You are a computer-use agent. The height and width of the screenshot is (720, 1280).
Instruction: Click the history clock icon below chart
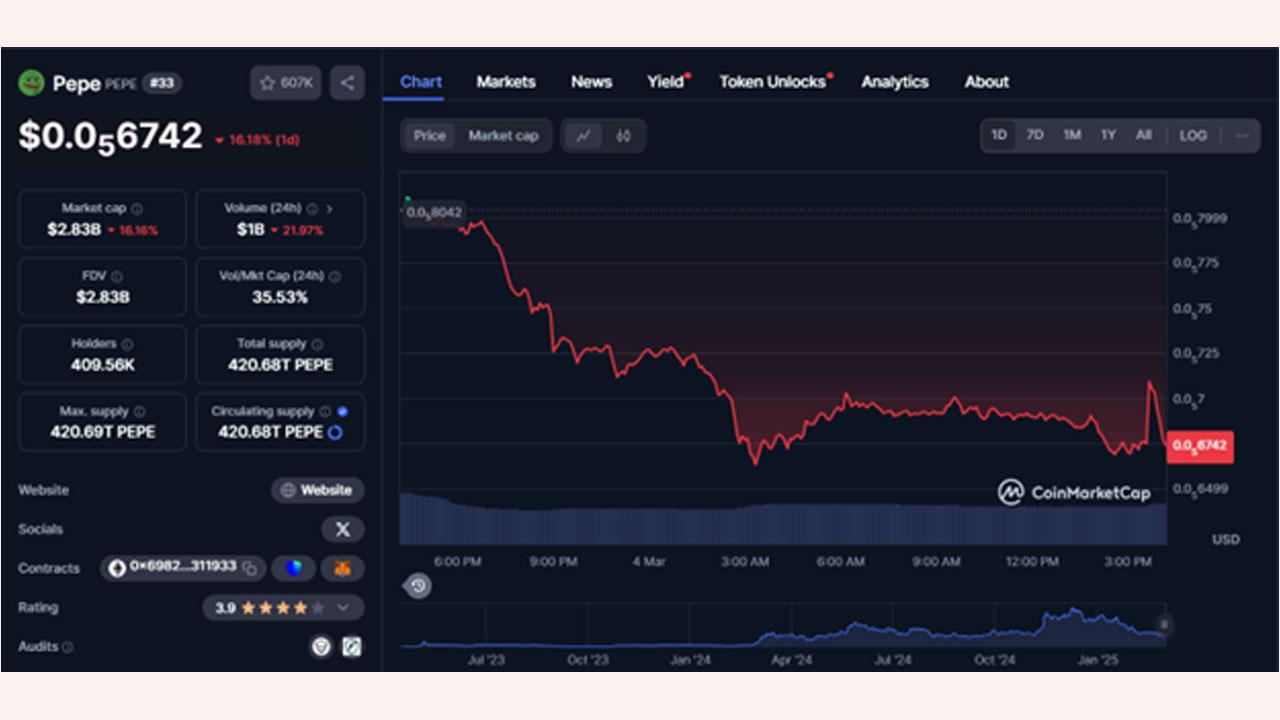tap(418, 586)
